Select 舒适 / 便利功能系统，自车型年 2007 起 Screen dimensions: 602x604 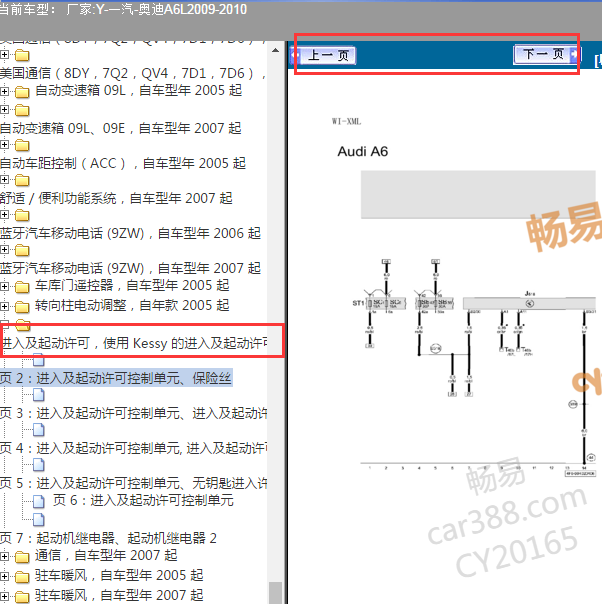tap(116, 198)
